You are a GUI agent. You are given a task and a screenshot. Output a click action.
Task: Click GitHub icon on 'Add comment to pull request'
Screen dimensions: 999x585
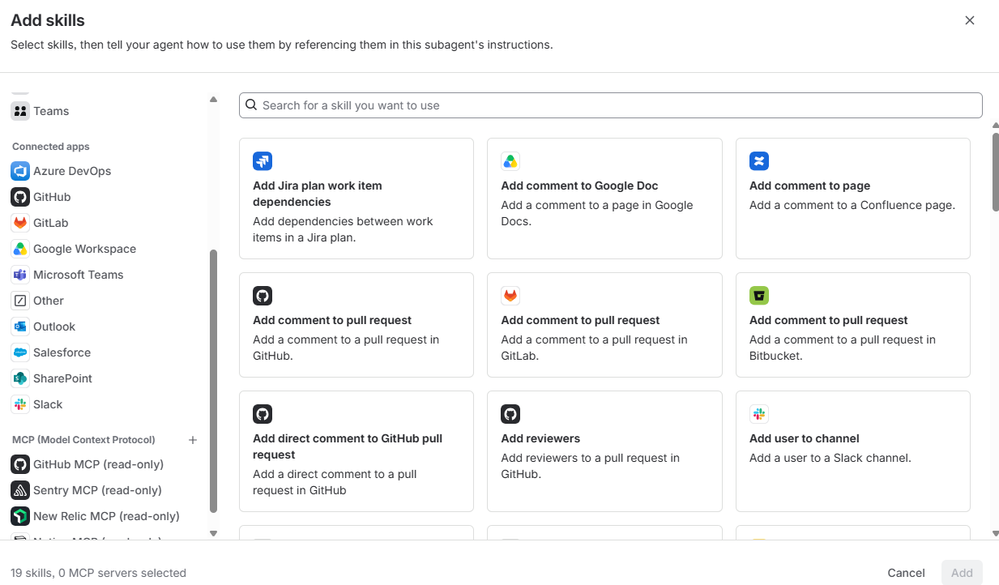[x=262, y=296]
